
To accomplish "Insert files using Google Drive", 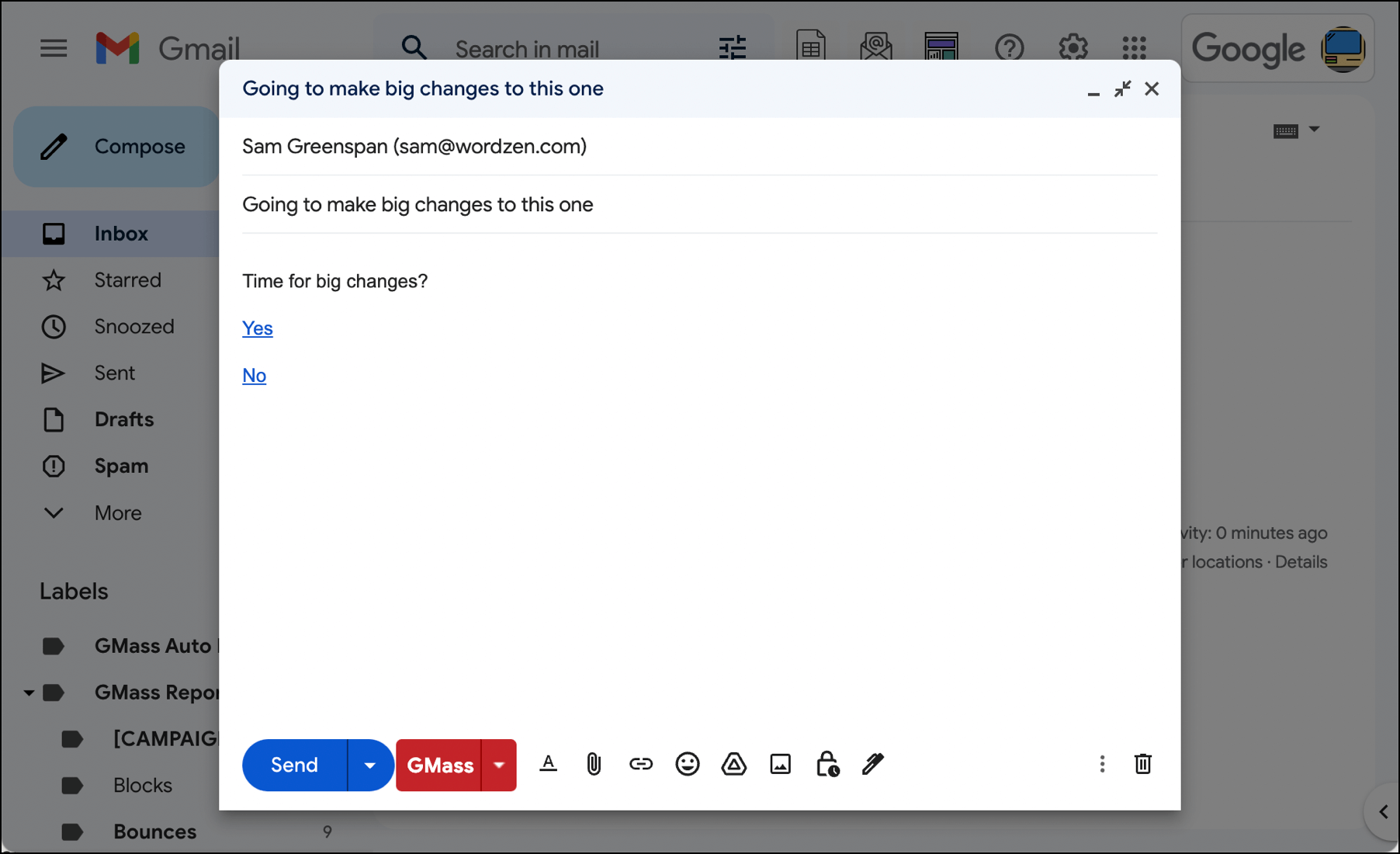I will coord(733,764).
